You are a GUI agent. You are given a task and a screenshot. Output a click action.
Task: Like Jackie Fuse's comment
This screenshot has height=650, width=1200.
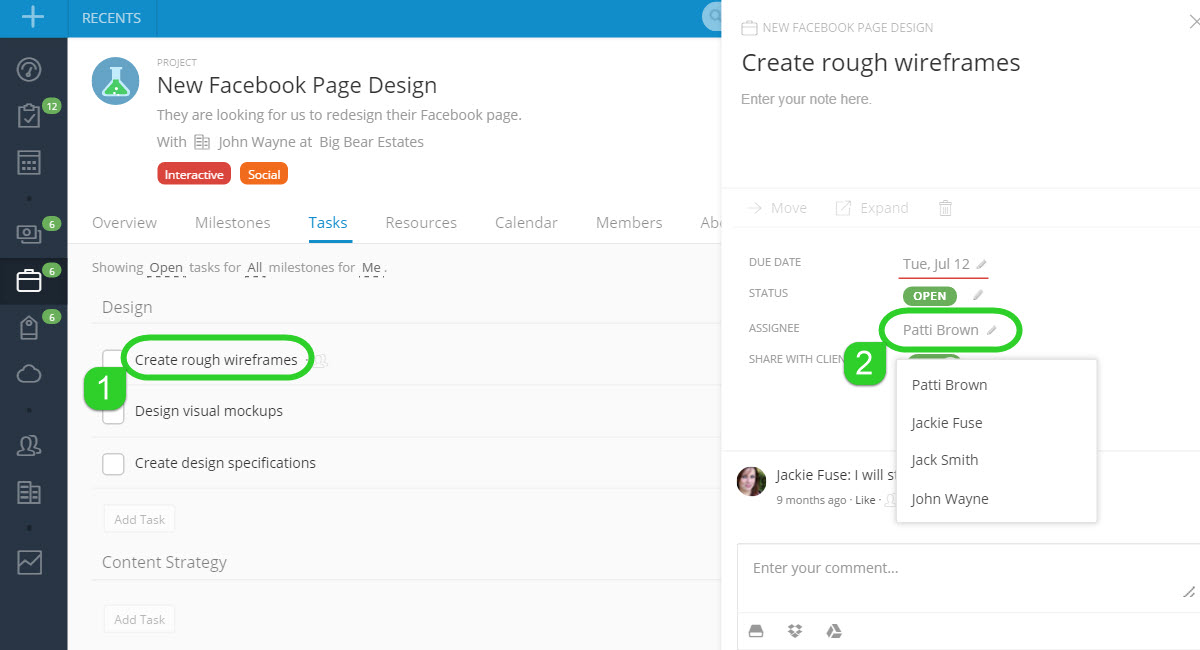click(x=865, y=500)
